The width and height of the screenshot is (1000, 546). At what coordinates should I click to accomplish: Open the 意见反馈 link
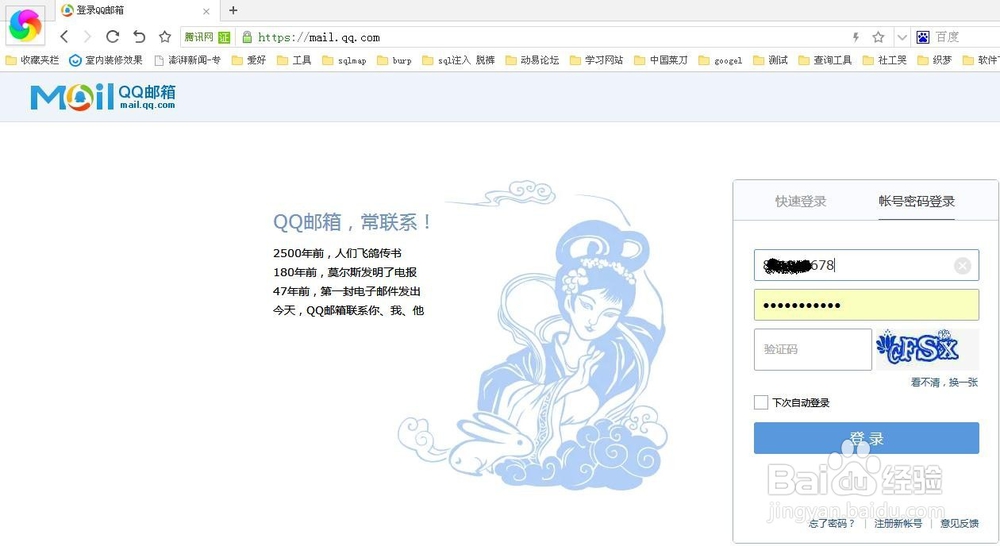coord(959,524)
